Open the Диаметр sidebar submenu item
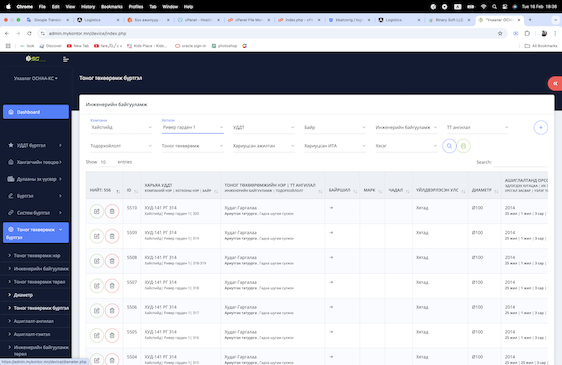The image size is (562, 365). 23,295
